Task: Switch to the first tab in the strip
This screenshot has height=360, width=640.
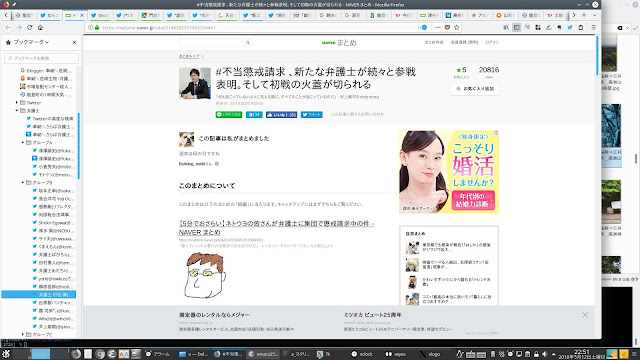Action: (24, 15)
